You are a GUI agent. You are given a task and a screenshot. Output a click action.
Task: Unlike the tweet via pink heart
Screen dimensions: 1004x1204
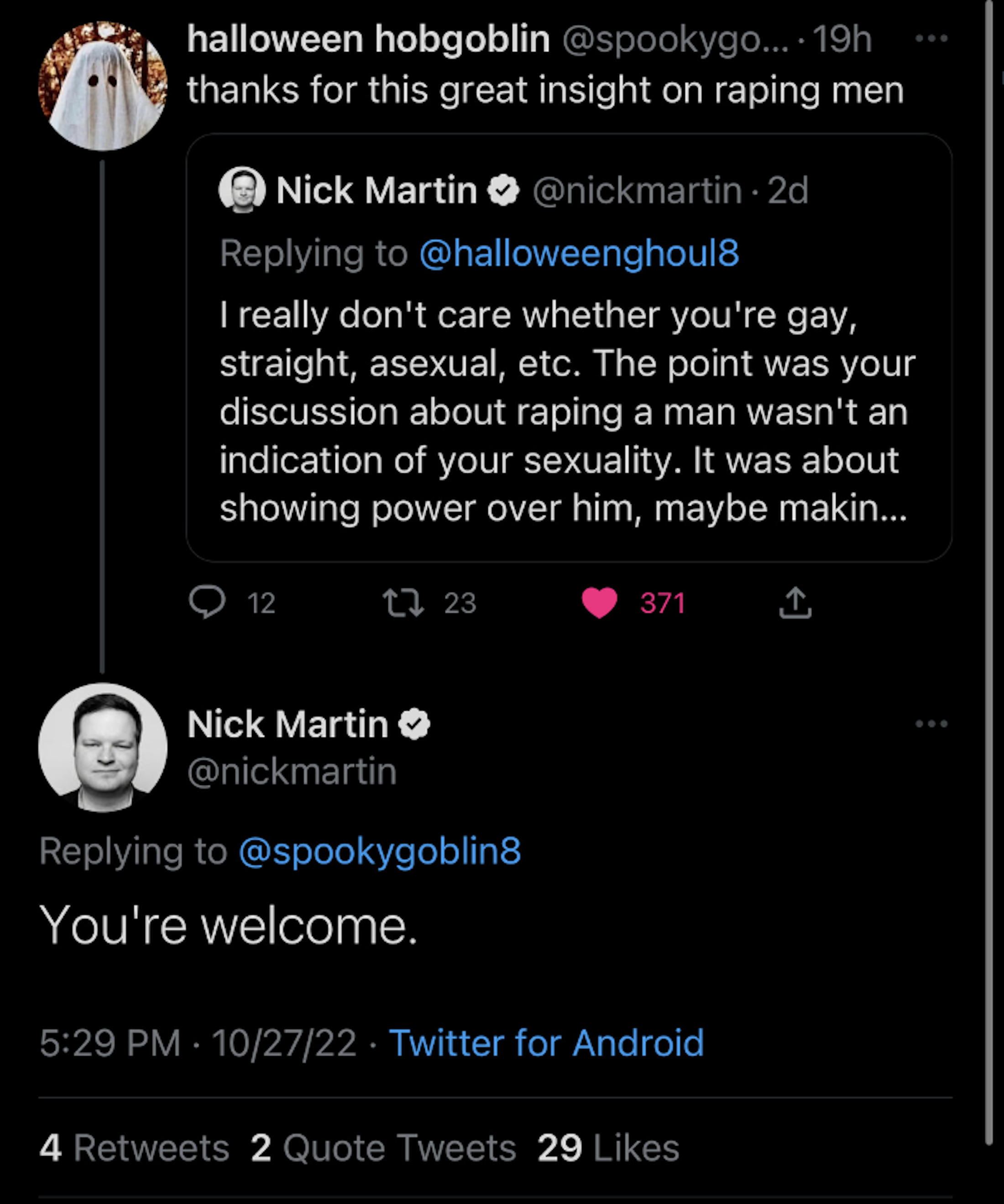point(599,603)
